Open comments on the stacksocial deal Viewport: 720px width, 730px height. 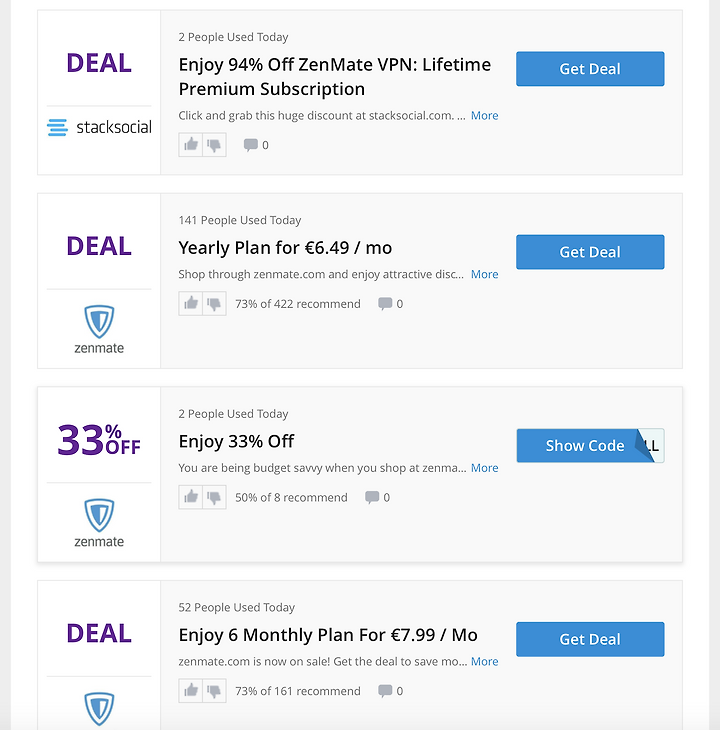(x=256, y=145)
